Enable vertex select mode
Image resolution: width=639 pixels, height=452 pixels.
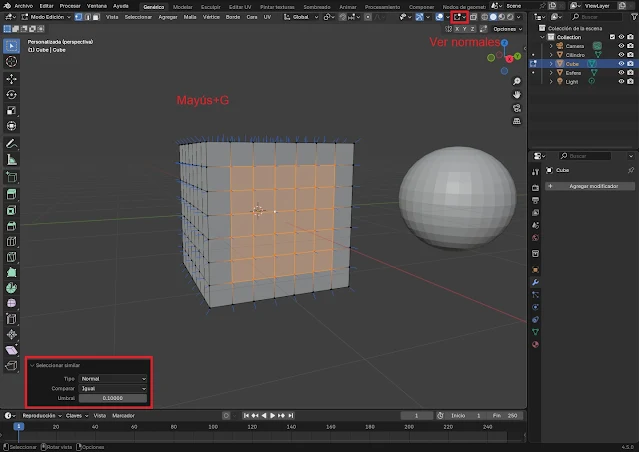79,17
